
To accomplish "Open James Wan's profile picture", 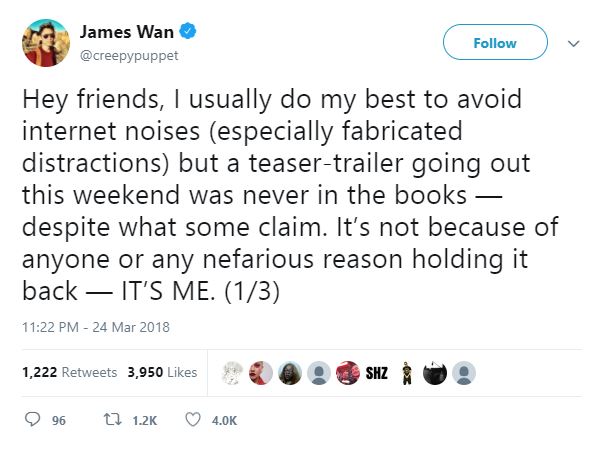I will point(46,43).
